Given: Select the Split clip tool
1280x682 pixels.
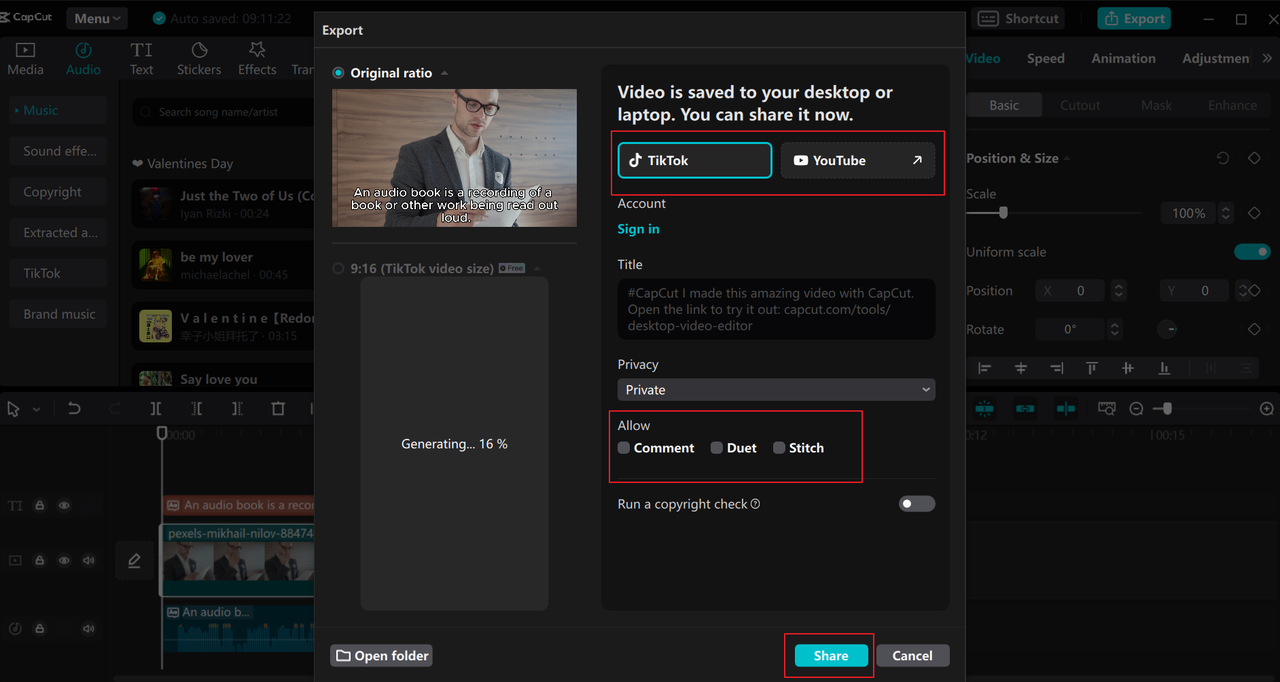Looking at the screenshot, I should point(156,409).
